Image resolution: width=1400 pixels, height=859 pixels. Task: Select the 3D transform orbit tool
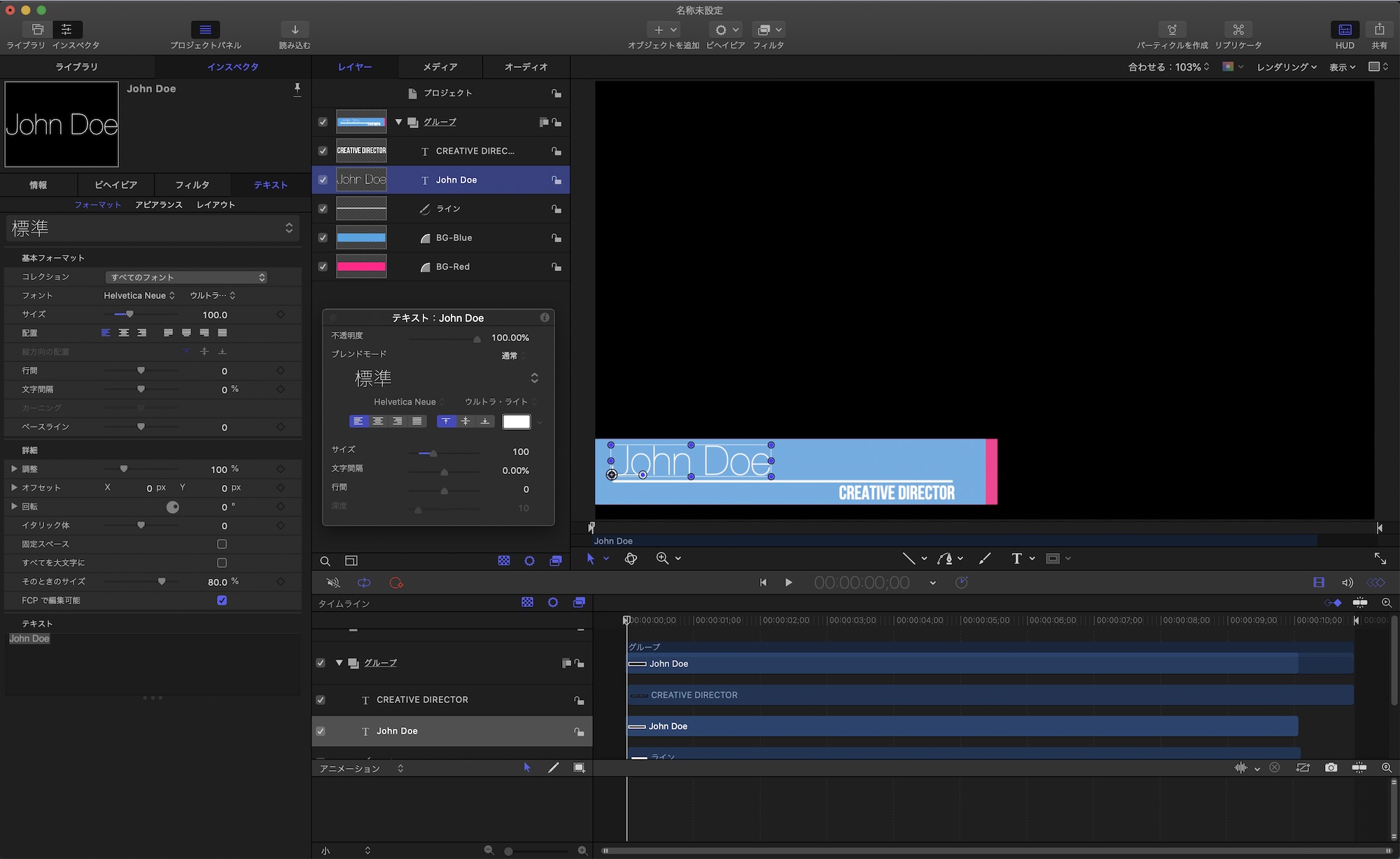(x=631, y=558)
